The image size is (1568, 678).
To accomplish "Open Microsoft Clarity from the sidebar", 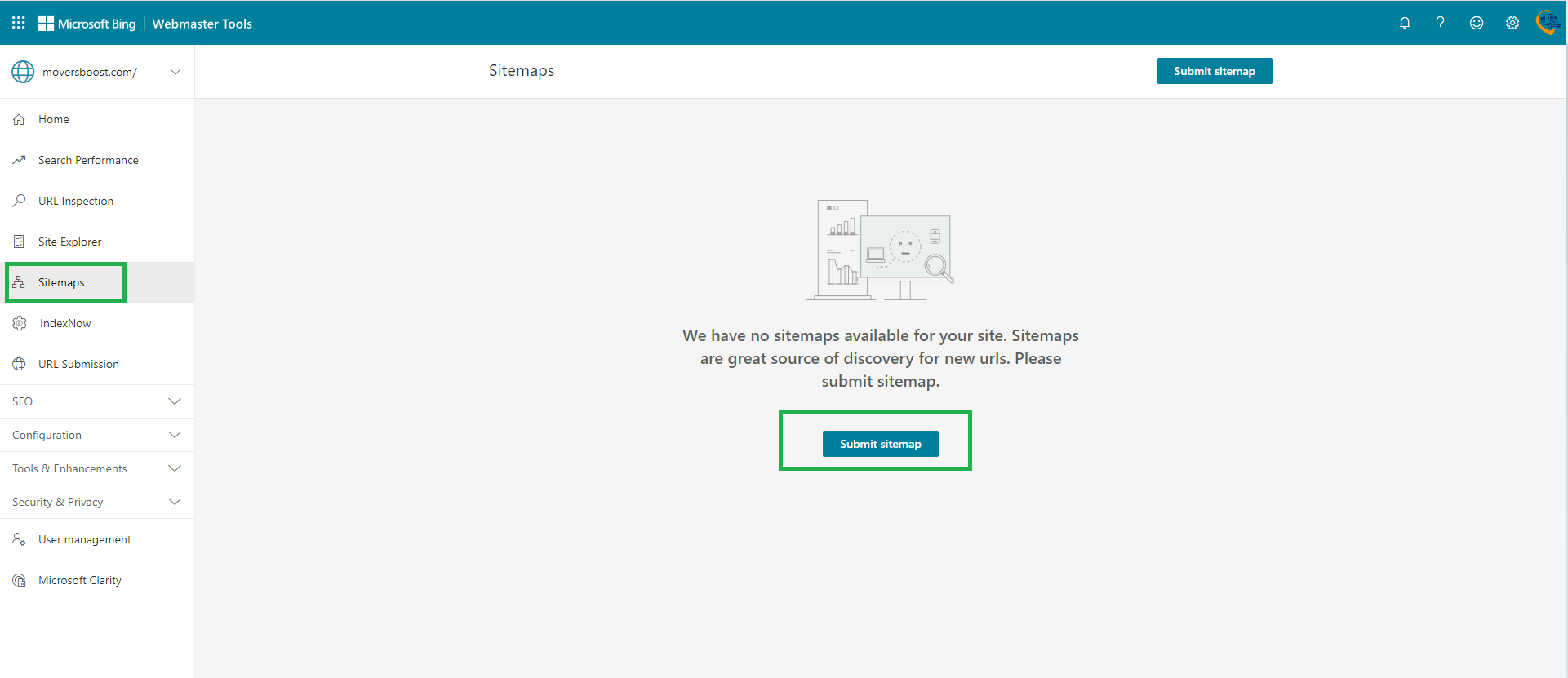I will pos(80,580).
